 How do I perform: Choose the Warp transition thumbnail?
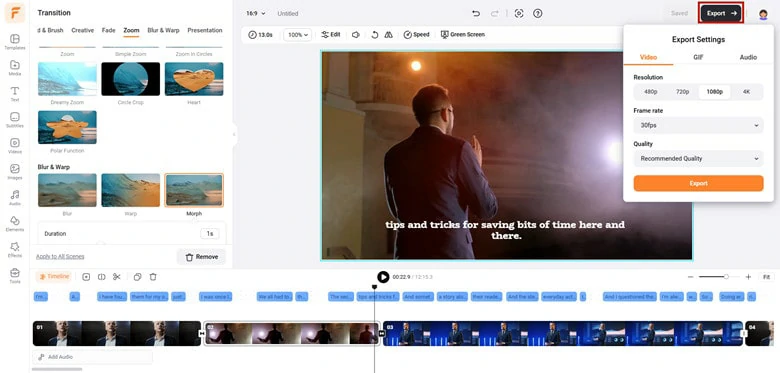click(131, 190)
